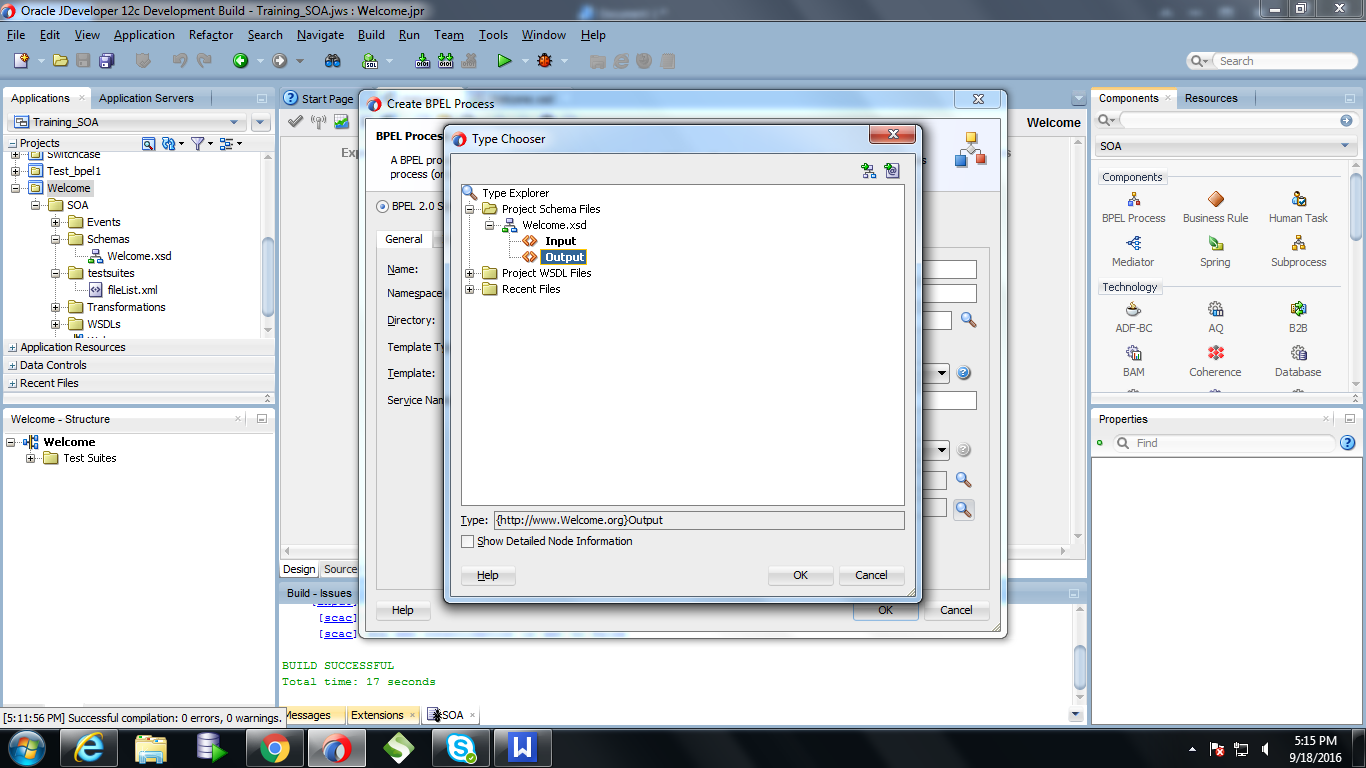Click the green Run icon in the toolbar
Image resolution: width=1366 pixels, height=768 pixels.
[x=505, y=60]
